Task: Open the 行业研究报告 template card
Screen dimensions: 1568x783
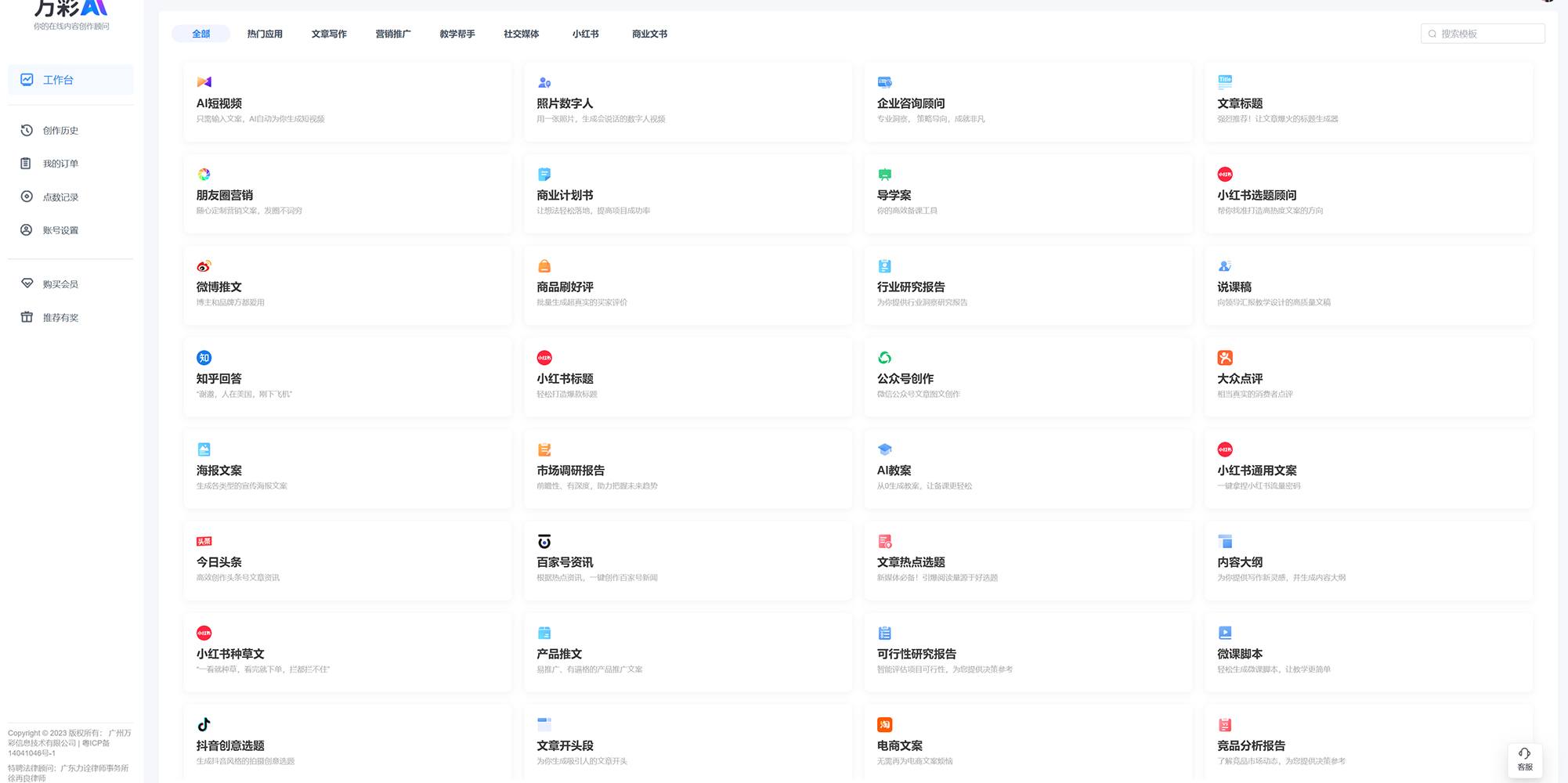Action: [1028, 286]
